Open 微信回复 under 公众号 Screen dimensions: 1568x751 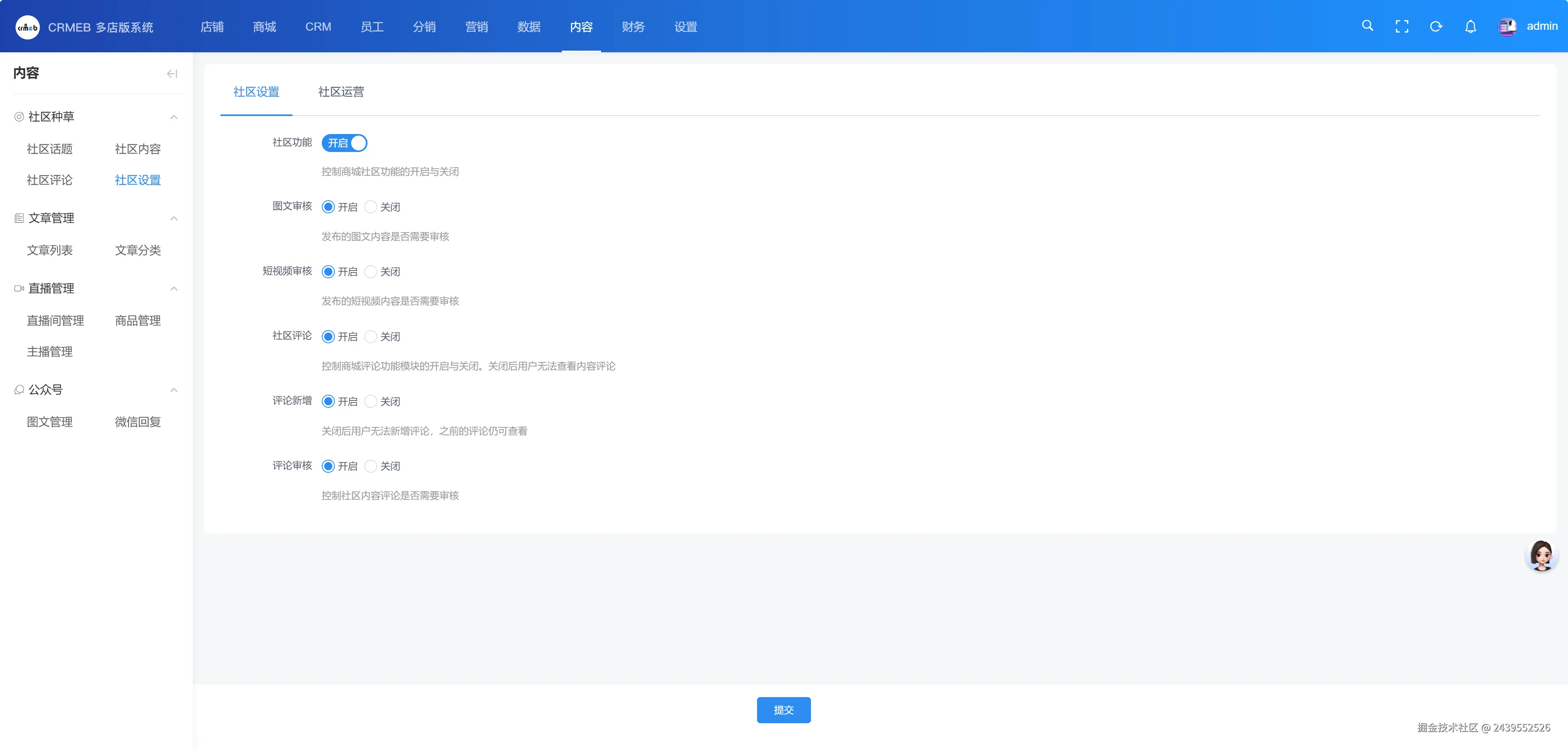(x=138, y=422)
